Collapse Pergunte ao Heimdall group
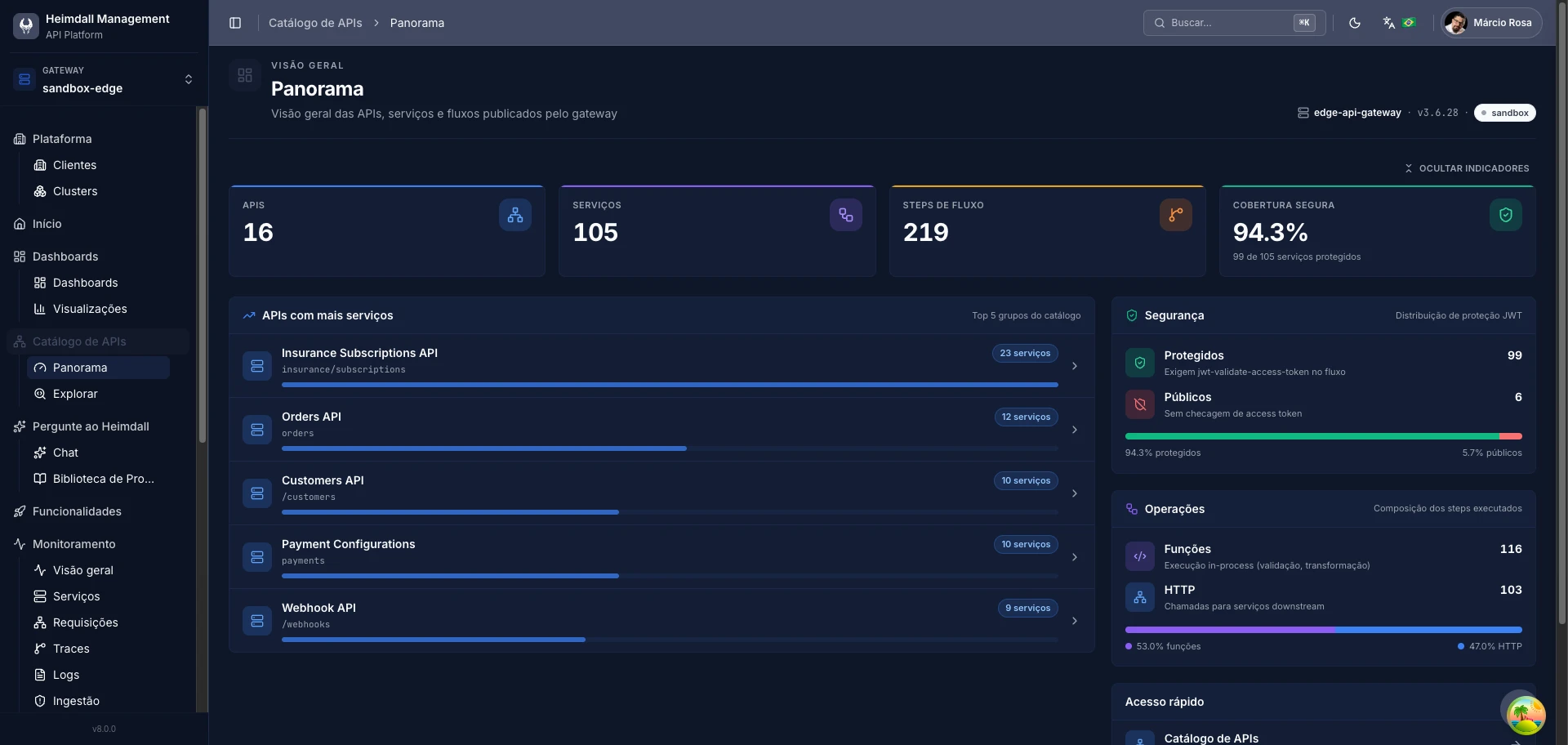 [x=98, y=426]
